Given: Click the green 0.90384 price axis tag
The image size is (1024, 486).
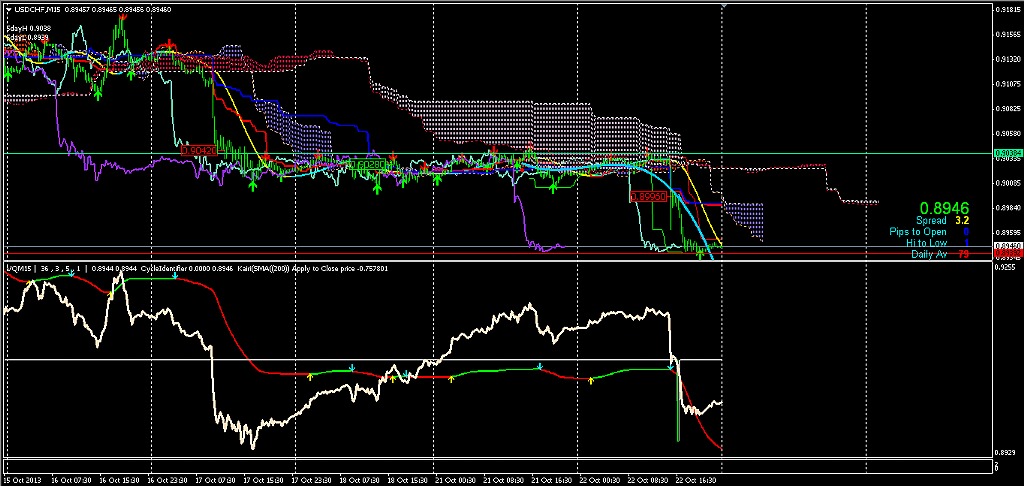Looking at the screenshot, I should click(1007, 154).
